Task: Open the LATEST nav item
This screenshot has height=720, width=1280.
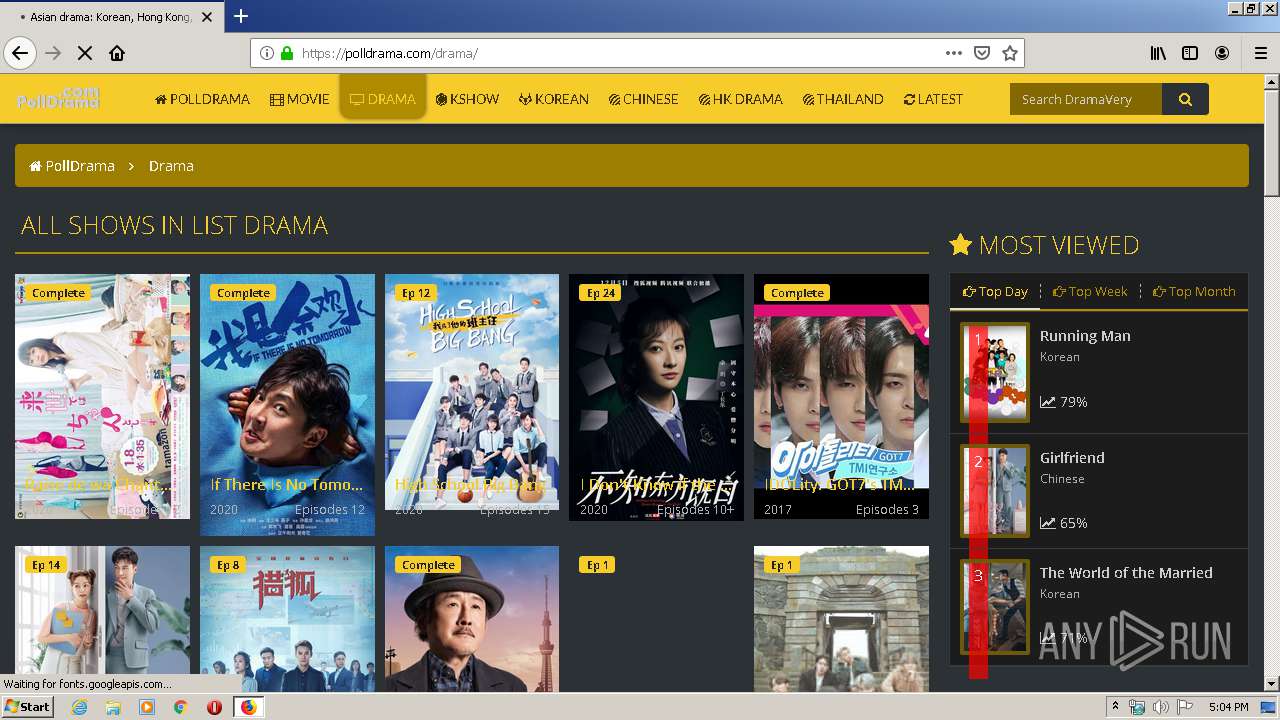Action: tap(933, 99)
